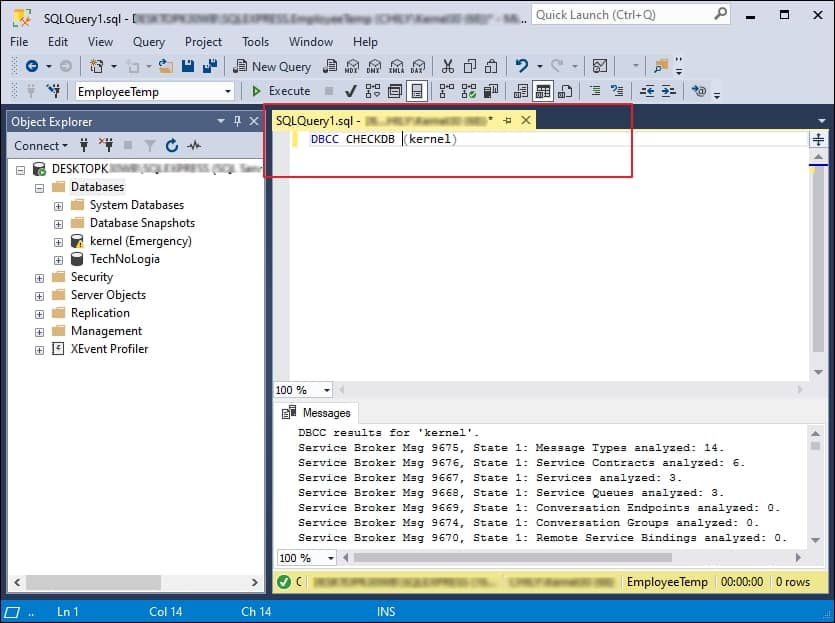Expand the kernel (Emergency) database node

(x=59, y=242)
